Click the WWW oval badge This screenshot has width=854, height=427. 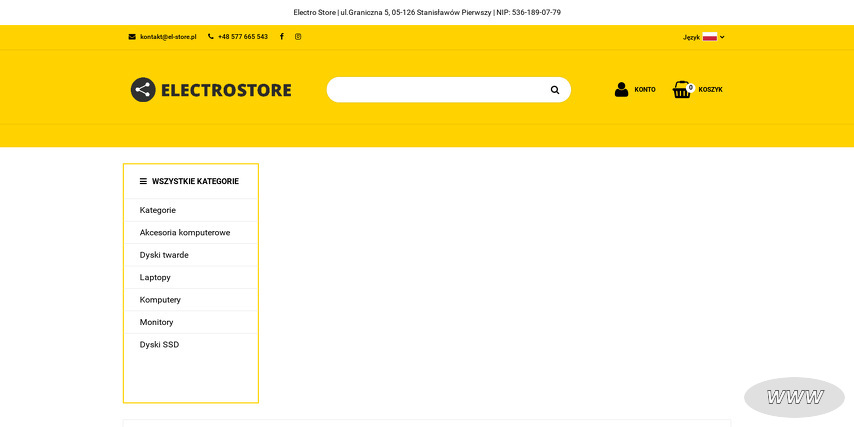(x=795, y=397)
